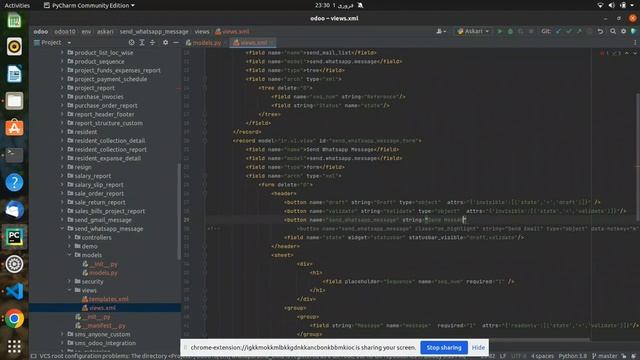Click master Git branch in status bar
The height and width of the screenshot is (360, 640).
click(x=604, y=356)
